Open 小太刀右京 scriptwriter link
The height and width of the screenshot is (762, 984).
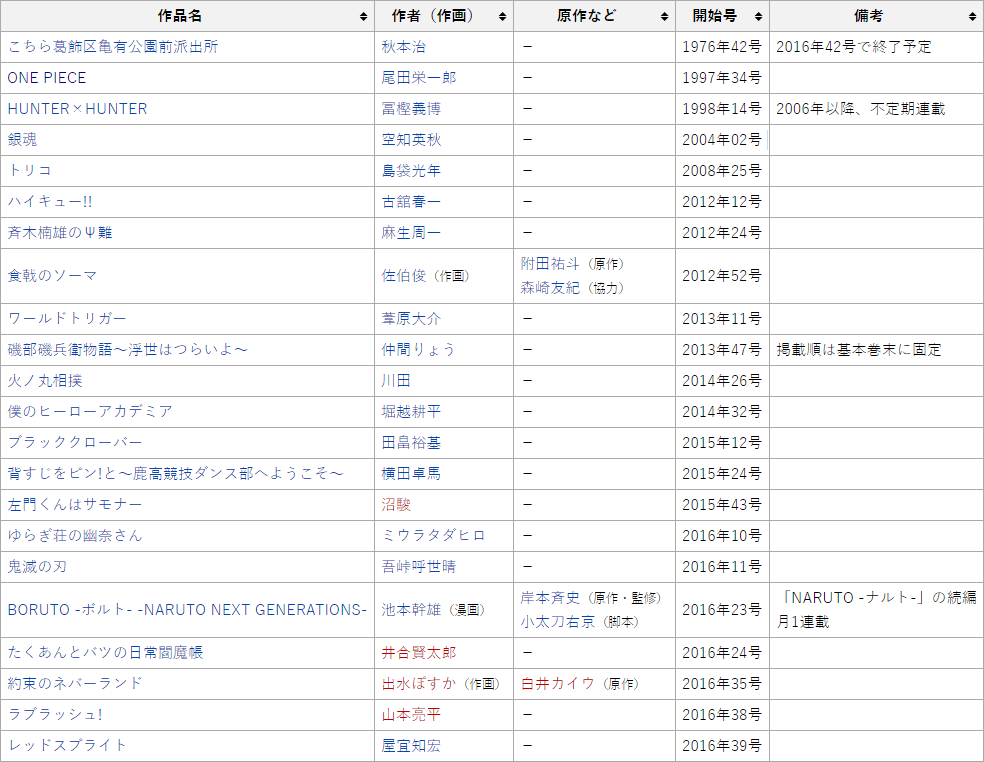558,622
